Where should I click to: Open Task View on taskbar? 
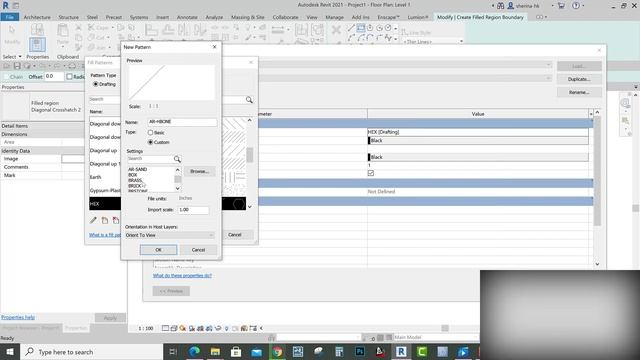pyautogui.click(x=173, y=351)
